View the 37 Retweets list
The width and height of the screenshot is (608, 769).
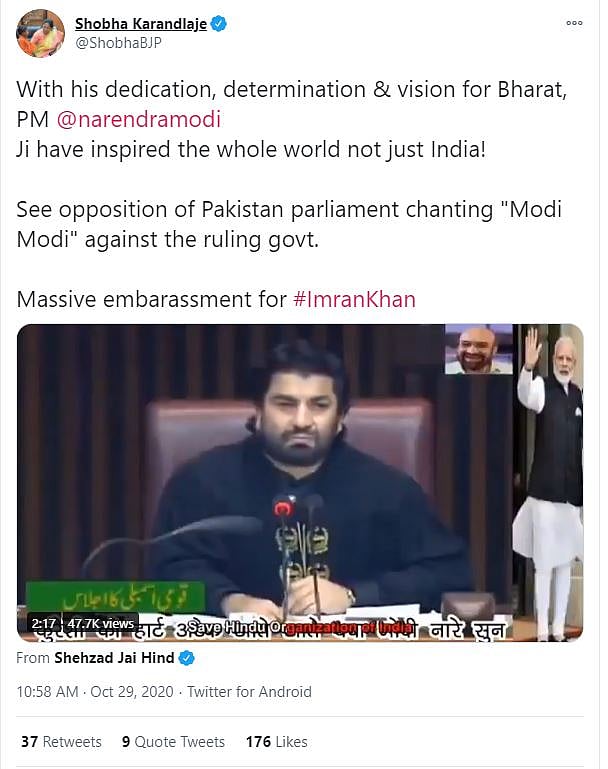pos(61,742)
